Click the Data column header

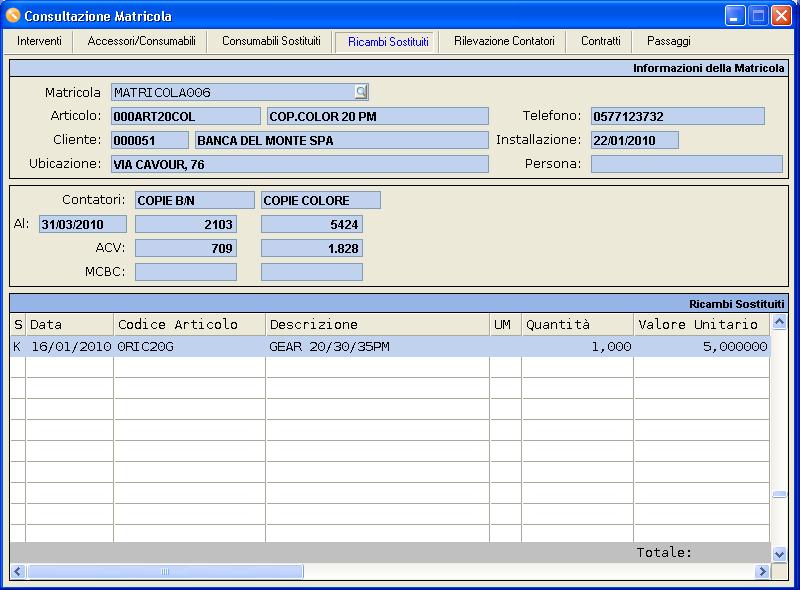(69, 324)
